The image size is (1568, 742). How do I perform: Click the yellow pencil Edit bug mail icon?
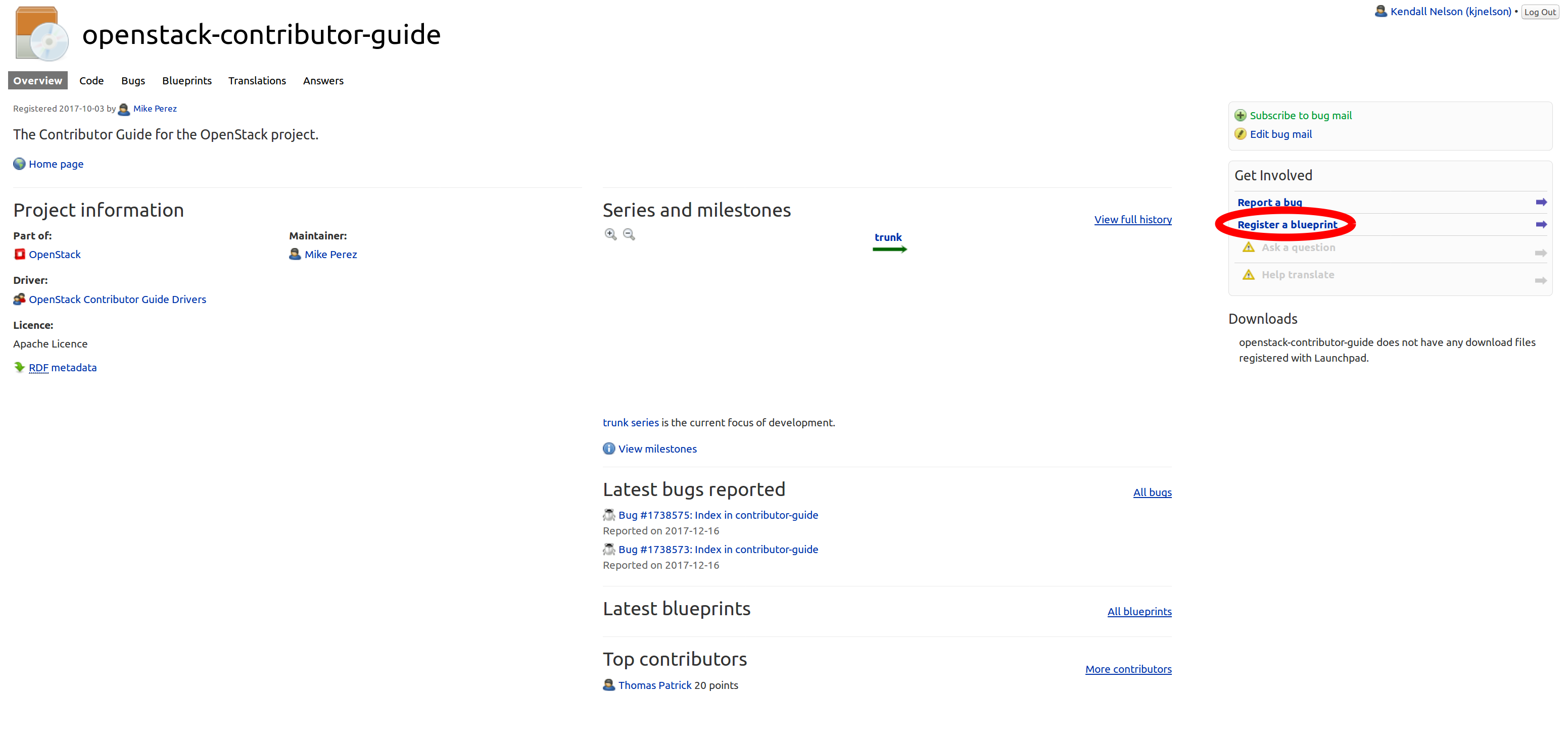tap(1240, 134)
